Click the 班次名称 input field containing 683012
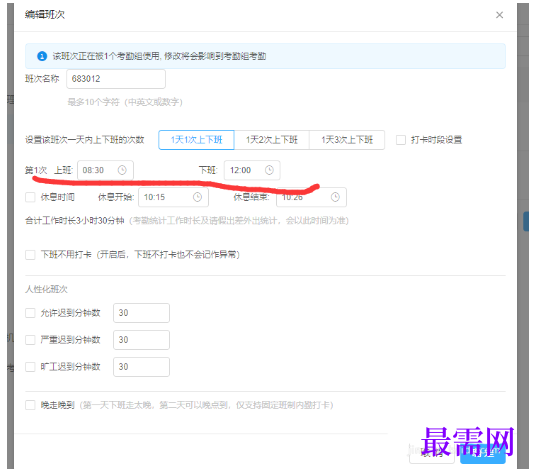The image size is (533, 473). (116, 79)
